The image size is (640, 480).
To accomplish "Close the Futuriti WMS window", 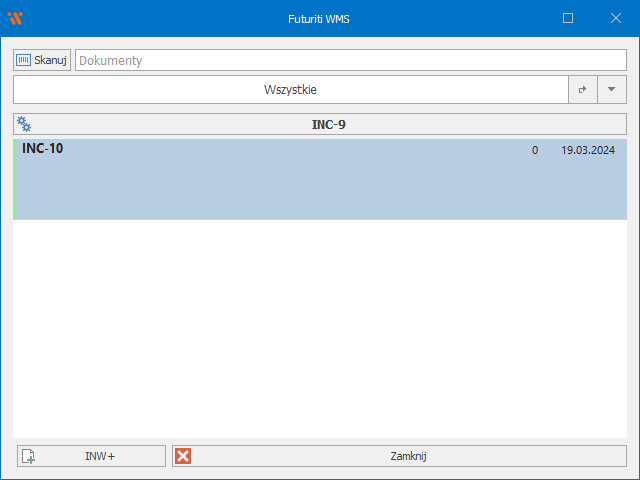I will click(x=615, y=18).
